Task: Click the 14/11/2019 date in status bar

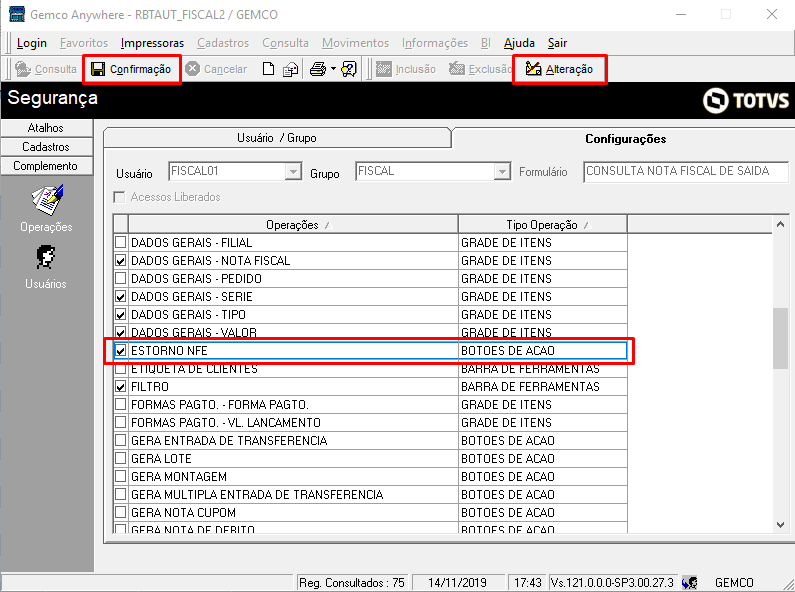Action: [x=457, y=583]
